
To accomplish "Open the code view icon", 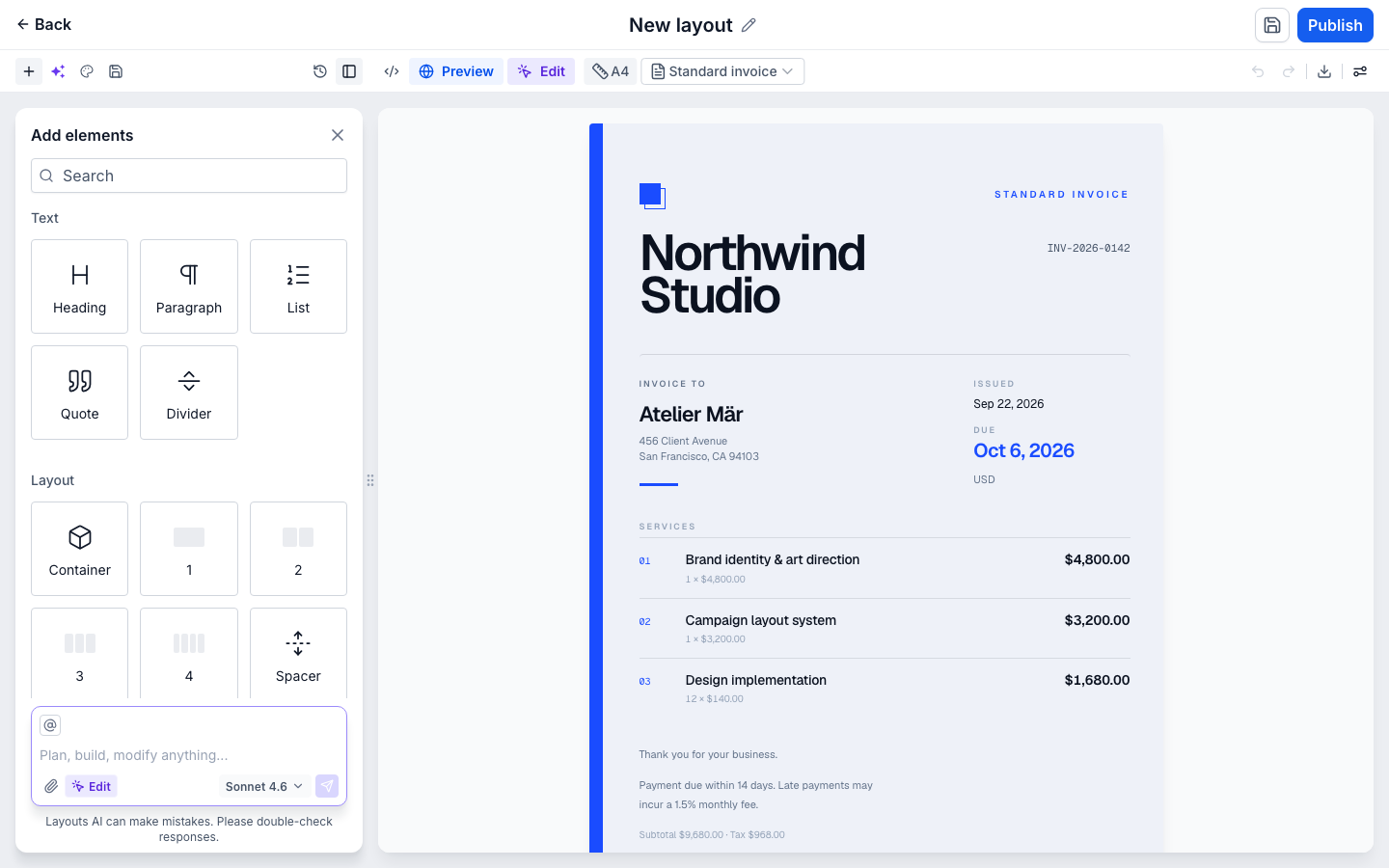I will 392,71.
